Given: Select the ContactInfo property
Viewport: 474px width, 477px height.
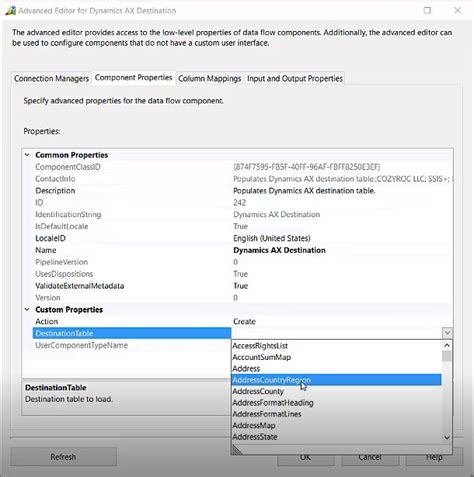Looking at the screenshot, I should pyautogui.click(x=55, y=179).
